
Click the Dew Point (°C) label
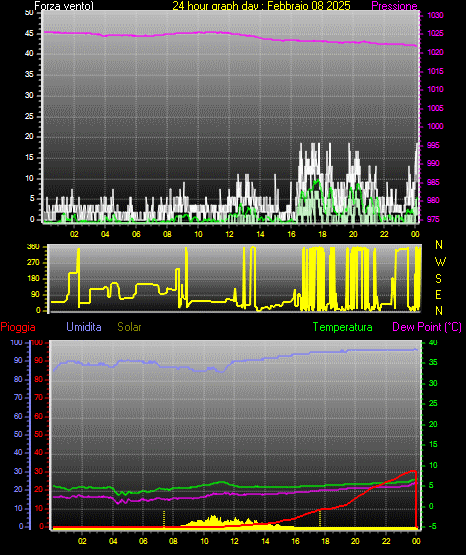427,327
